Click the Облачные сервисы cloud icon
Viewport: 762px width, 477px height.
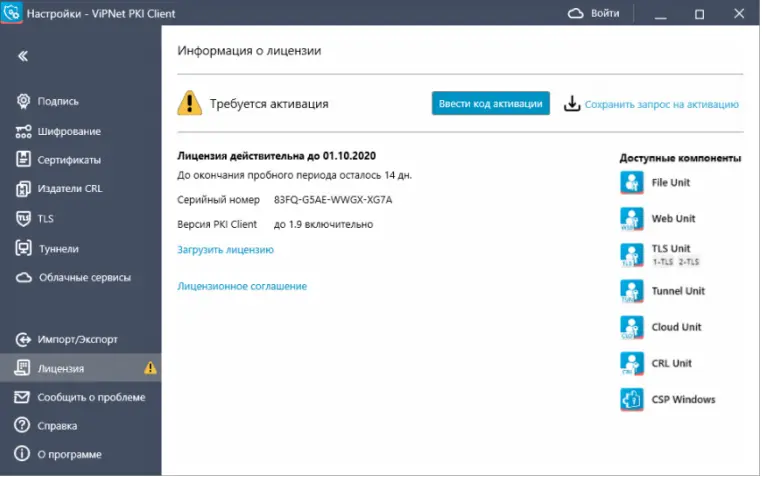23,277
